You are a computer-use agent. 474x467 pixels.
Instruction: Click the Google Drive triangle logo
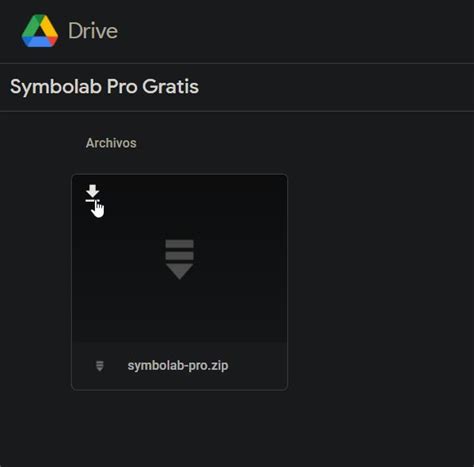pos(40,31)
